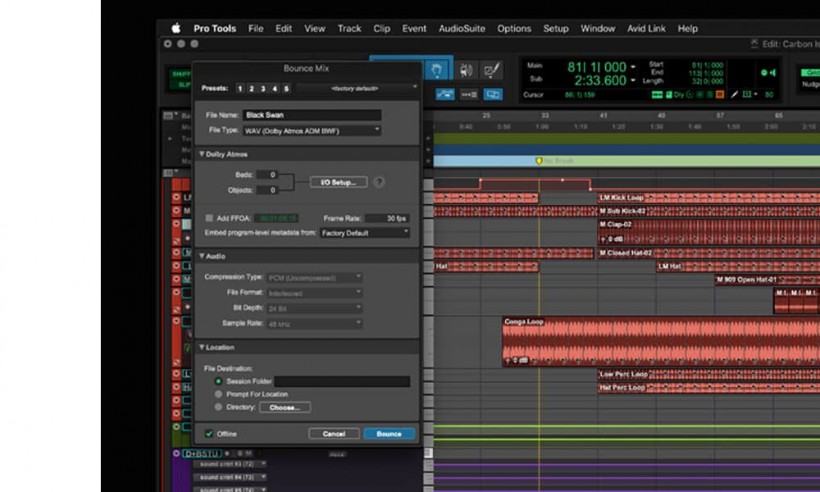Viewport: 820px width, 492px height.
Task: Open the Apple menu
Action: [176, 28]
